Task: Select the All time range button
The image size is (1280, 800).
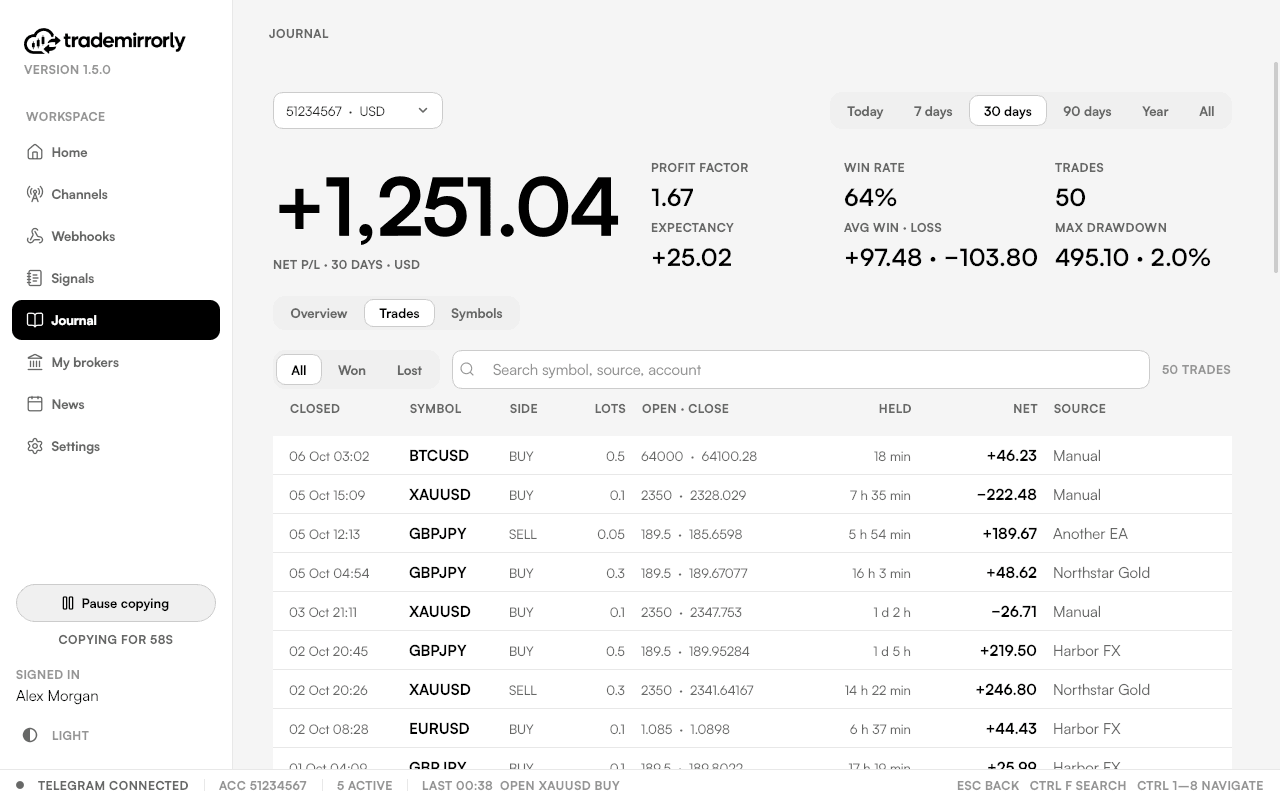Action: pos(1206,111)
